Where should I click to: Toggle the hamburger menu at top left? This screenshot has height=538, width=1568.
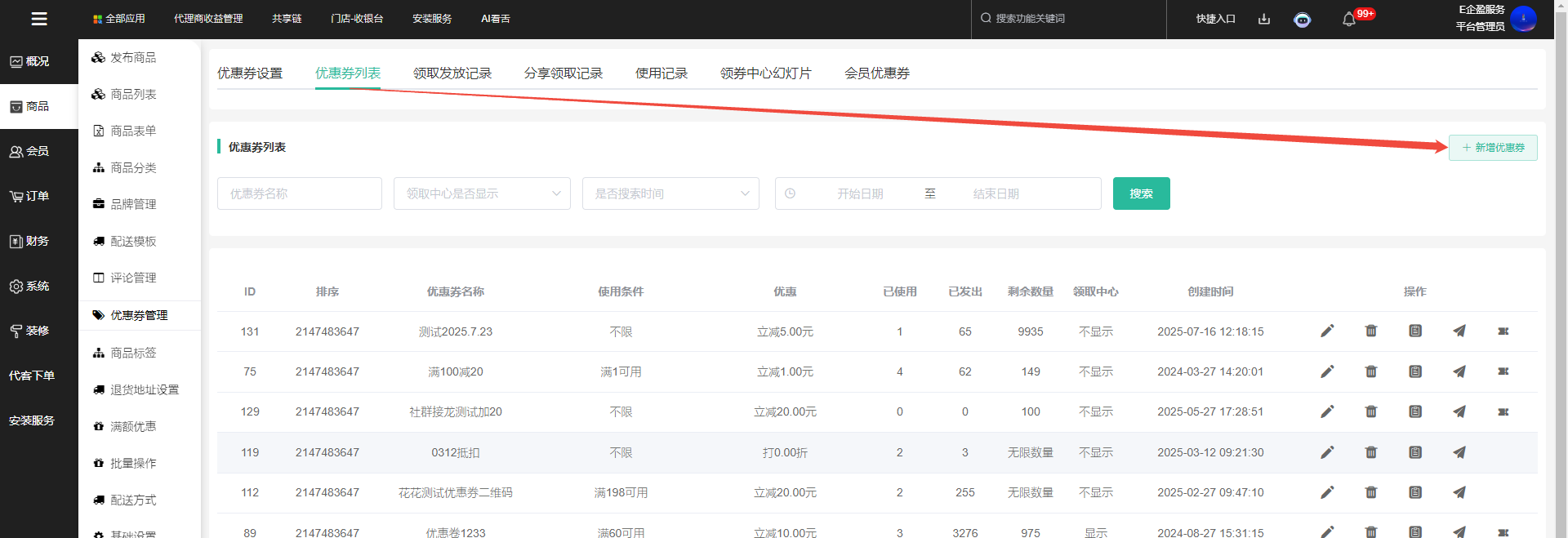(39, 19)
